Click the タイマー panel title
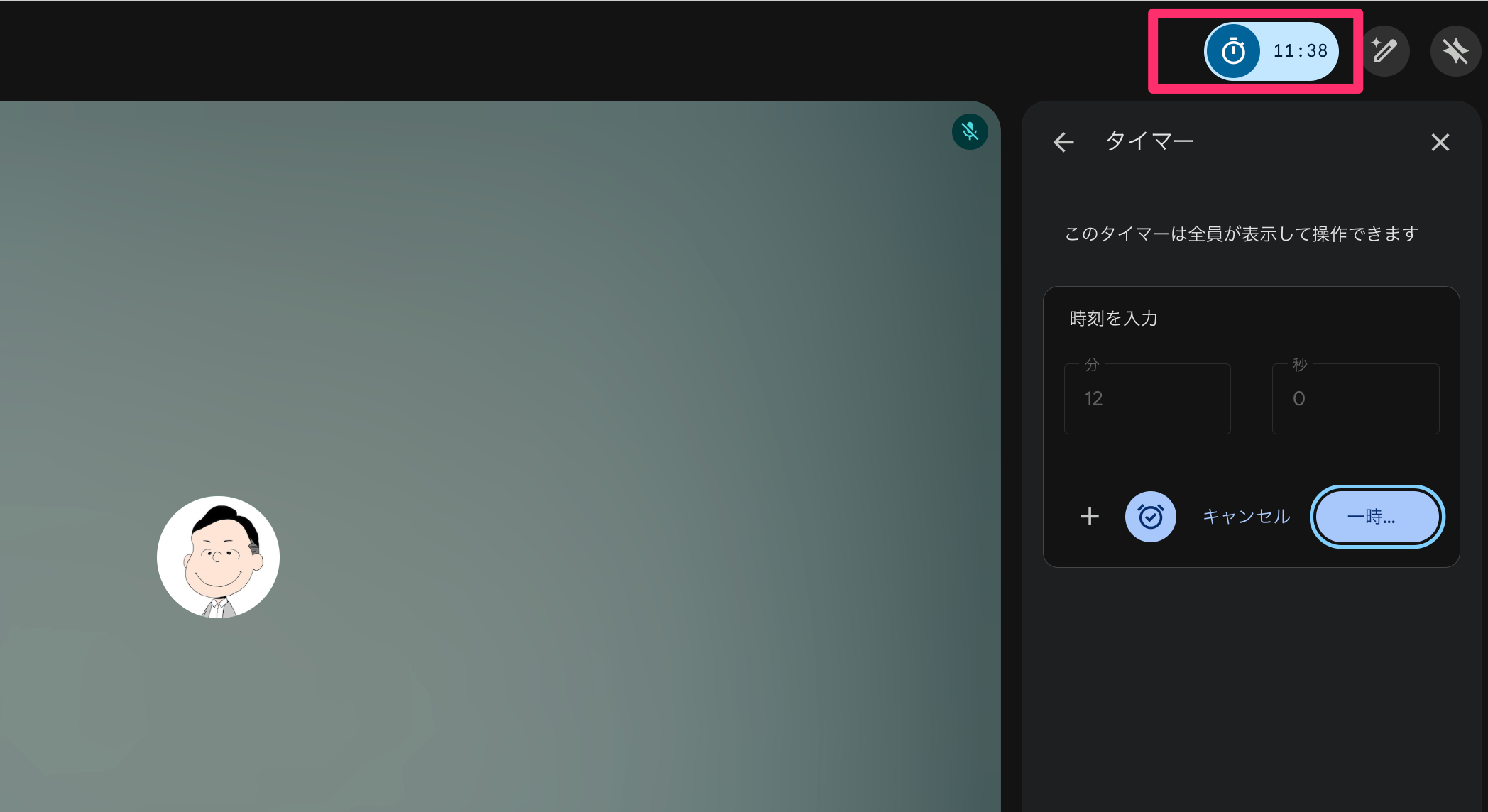The width and height of the screenshot is (1488, 812). 1149,142
